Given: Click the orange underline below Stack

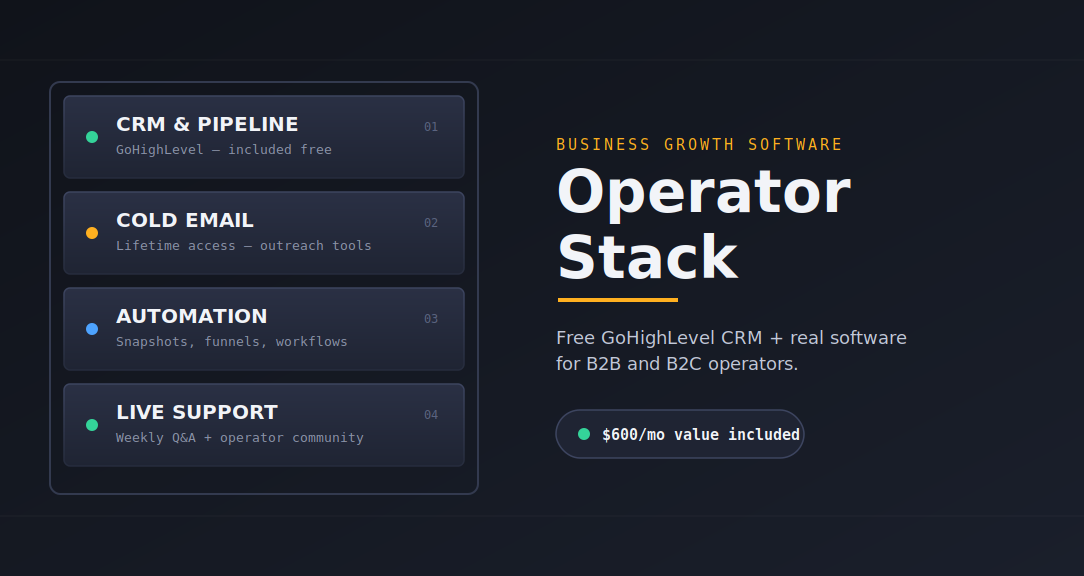Looking at the screenshot, I should coord(618,300).
